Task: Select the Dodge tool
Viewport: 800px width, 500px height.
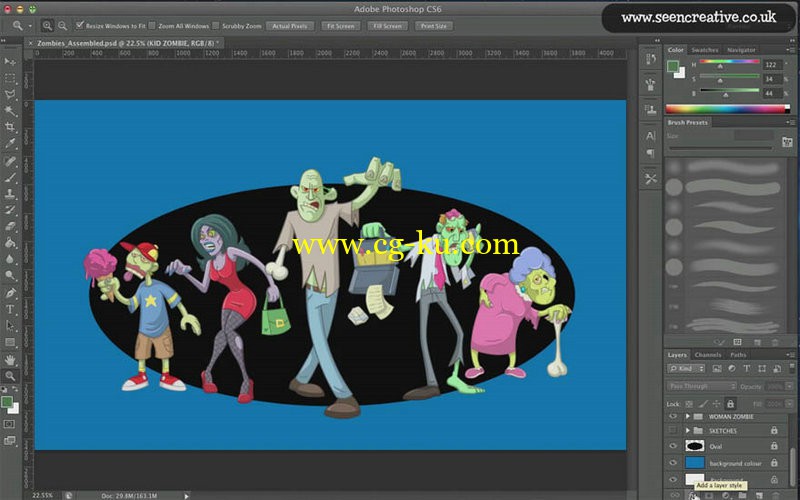Action: [x=10, y=276]
